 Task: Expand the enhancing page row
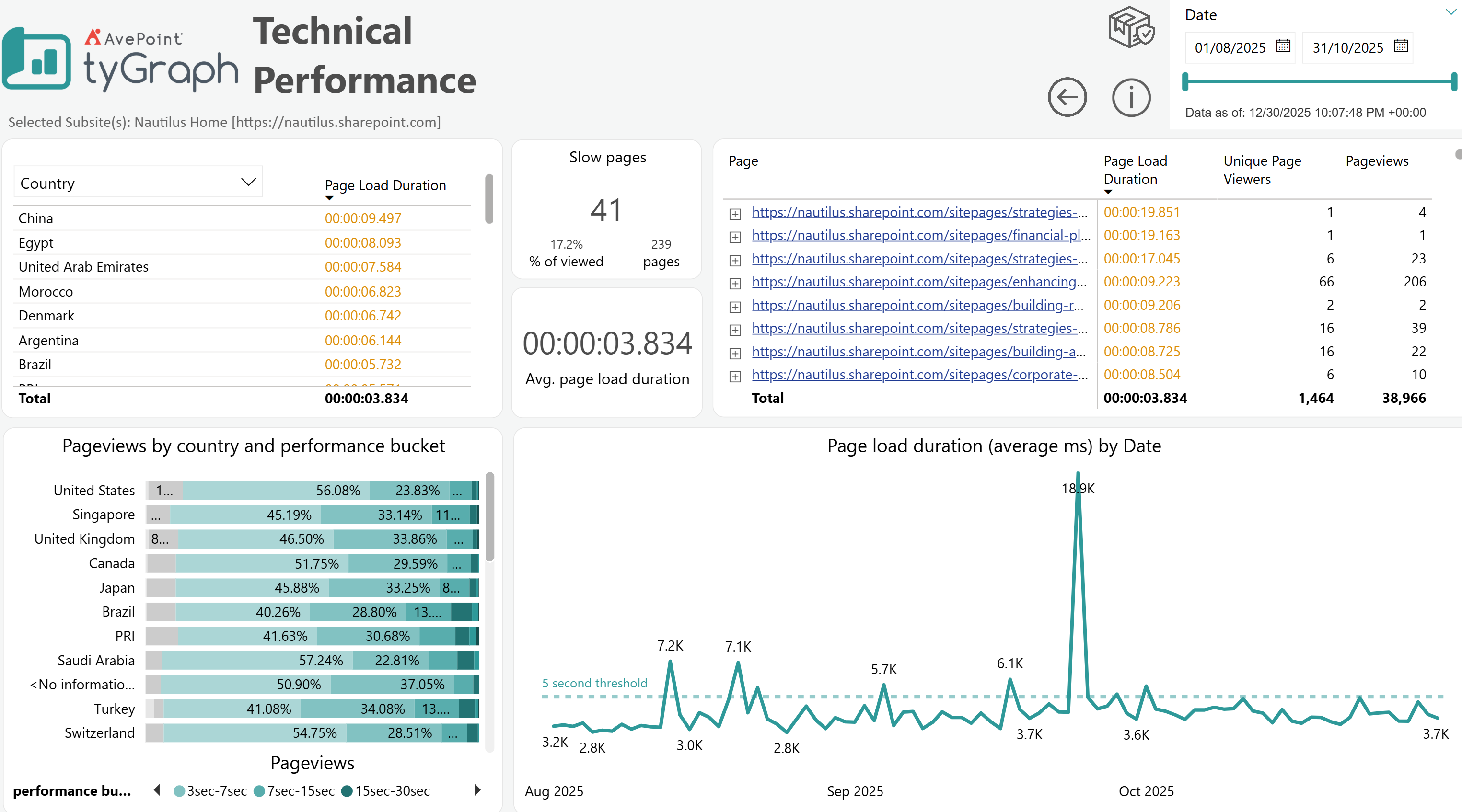pos(735,284)
